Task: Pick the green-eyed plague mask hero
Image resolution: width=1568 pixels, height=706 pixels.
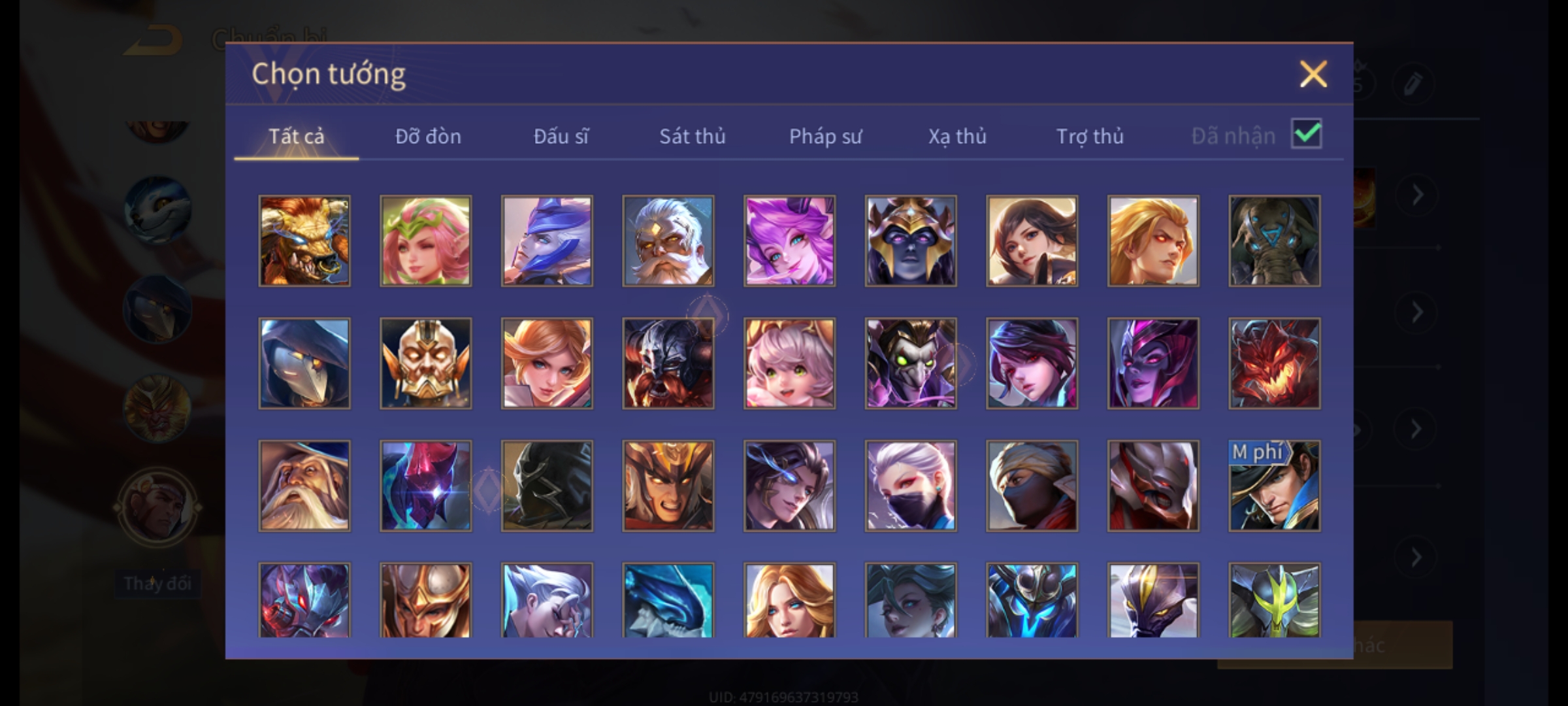Action: pos(911,363)
